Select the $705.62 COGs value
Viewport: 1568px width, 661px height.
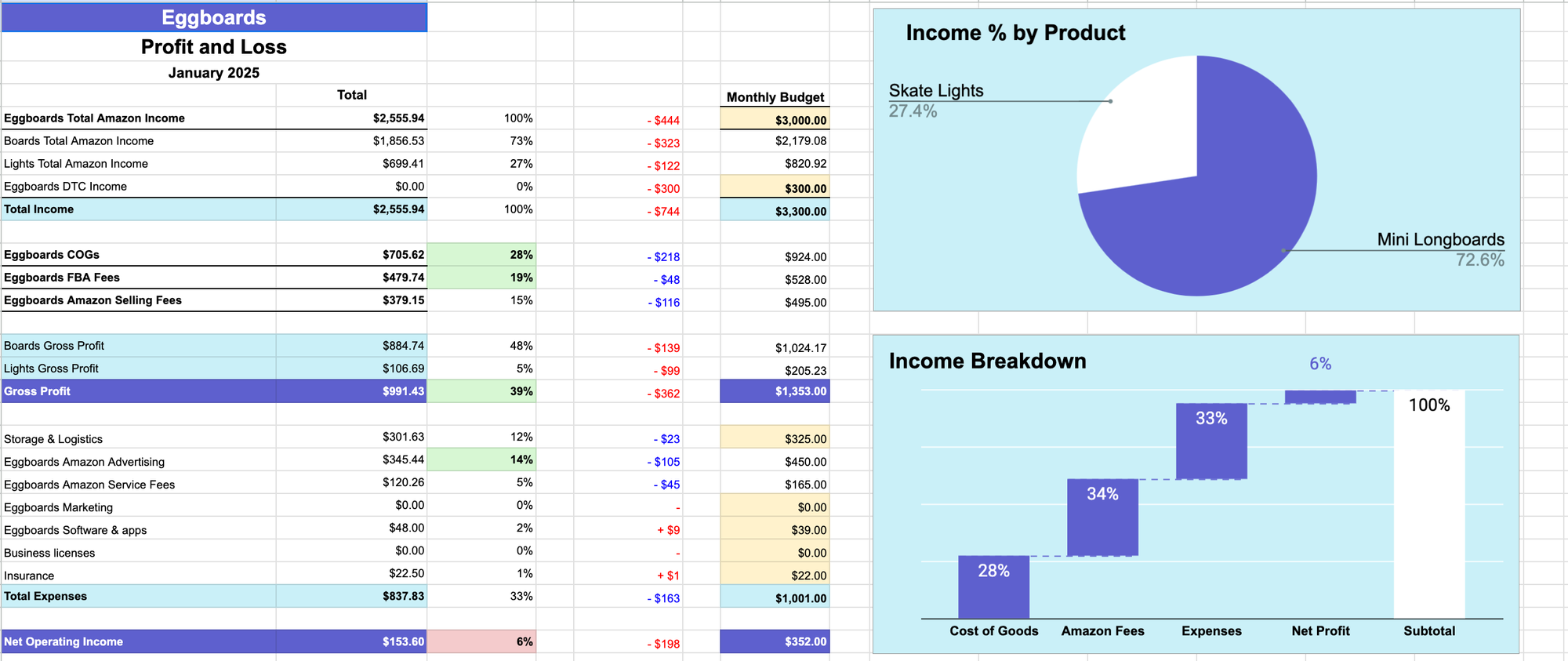click(403, 255)
